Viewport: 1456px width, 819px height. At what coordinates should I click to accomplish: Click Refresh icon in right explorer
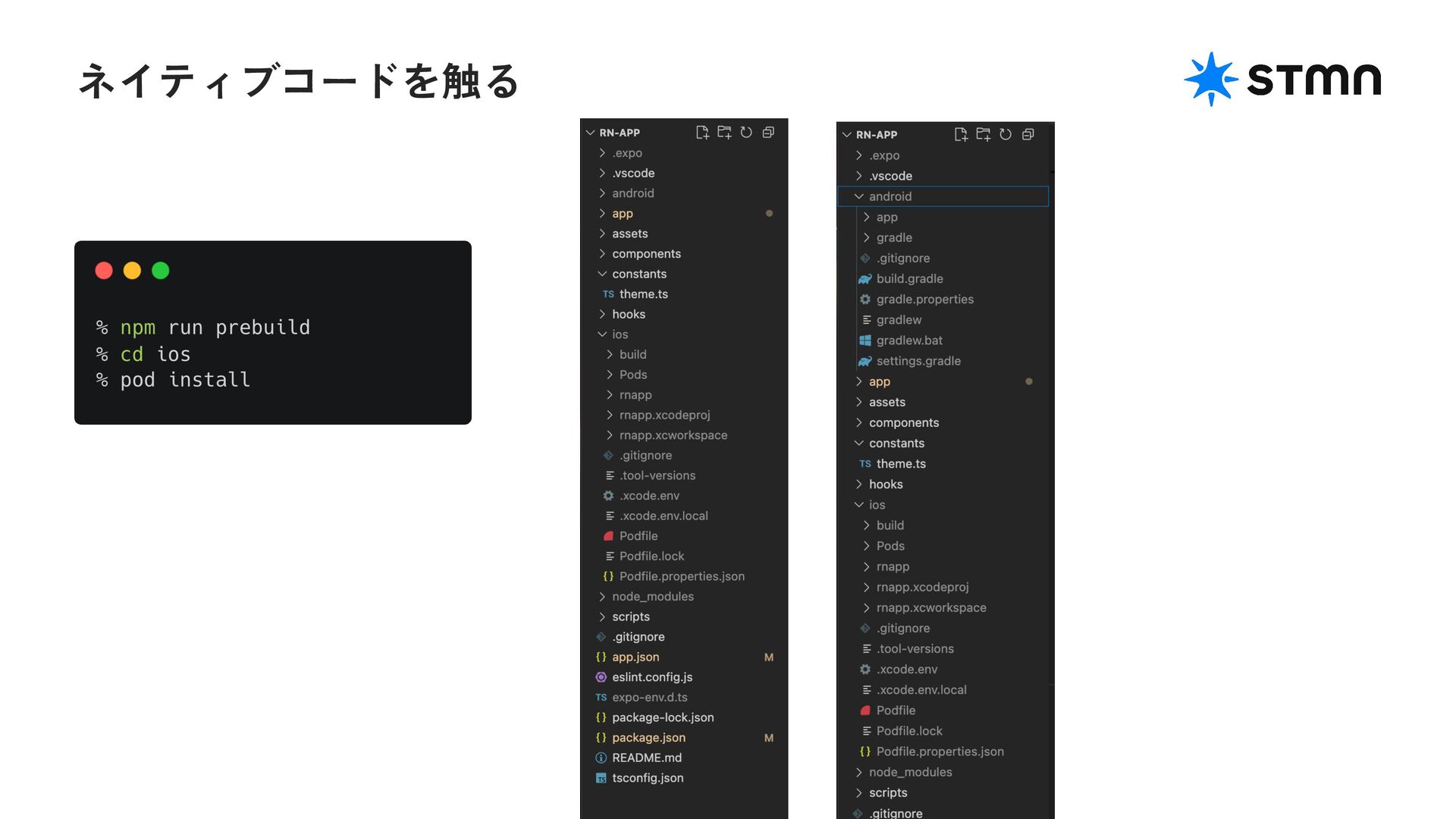click(1006, 135)
